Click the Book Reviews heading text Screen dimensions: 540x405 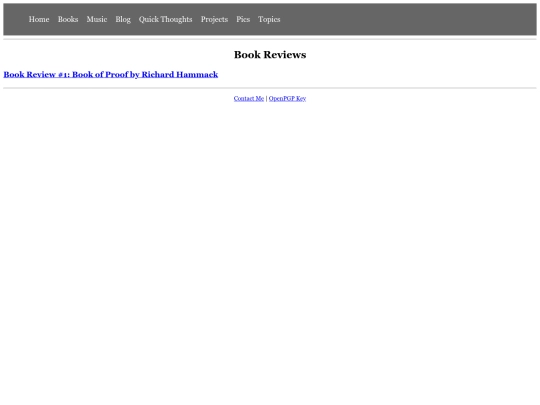270,54
